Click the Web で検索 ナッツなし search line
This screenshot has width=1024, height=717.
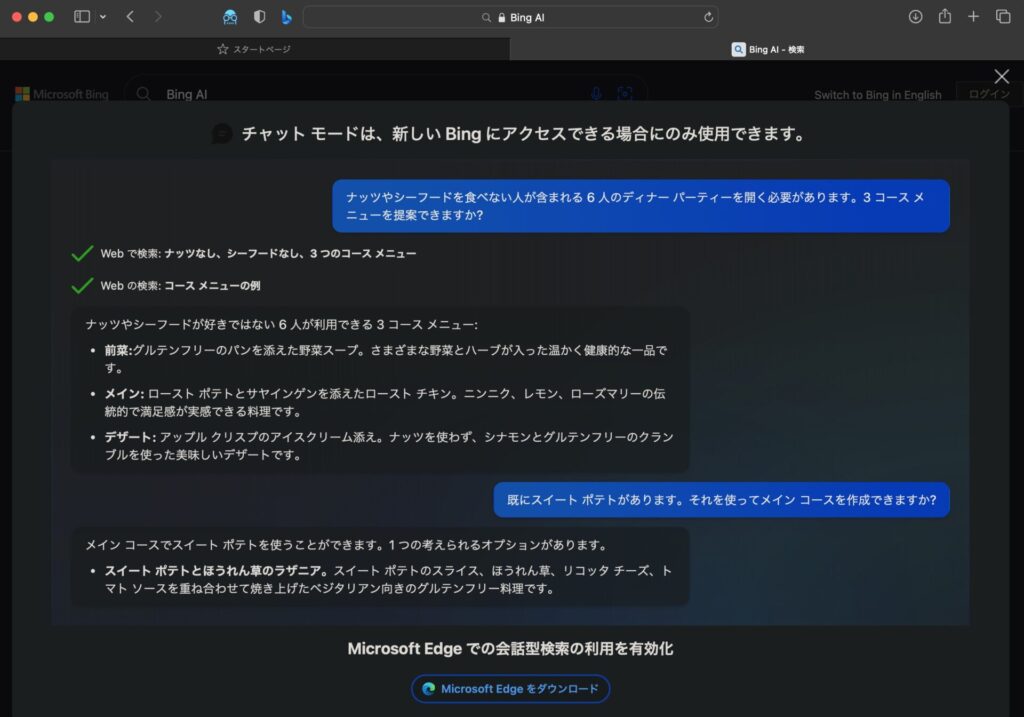click(258, 253)
